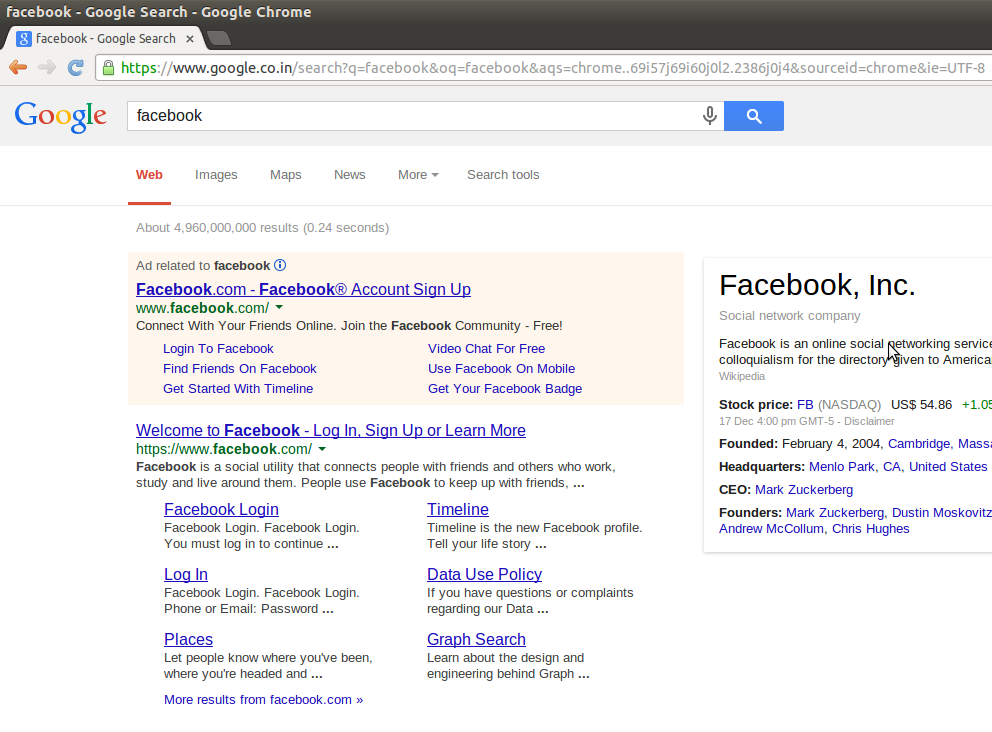Image resolution: width=992 pixels, height=732 pixels.
Task: Click the tab favicon for facebook search
Action: click(x=23, y=39)
